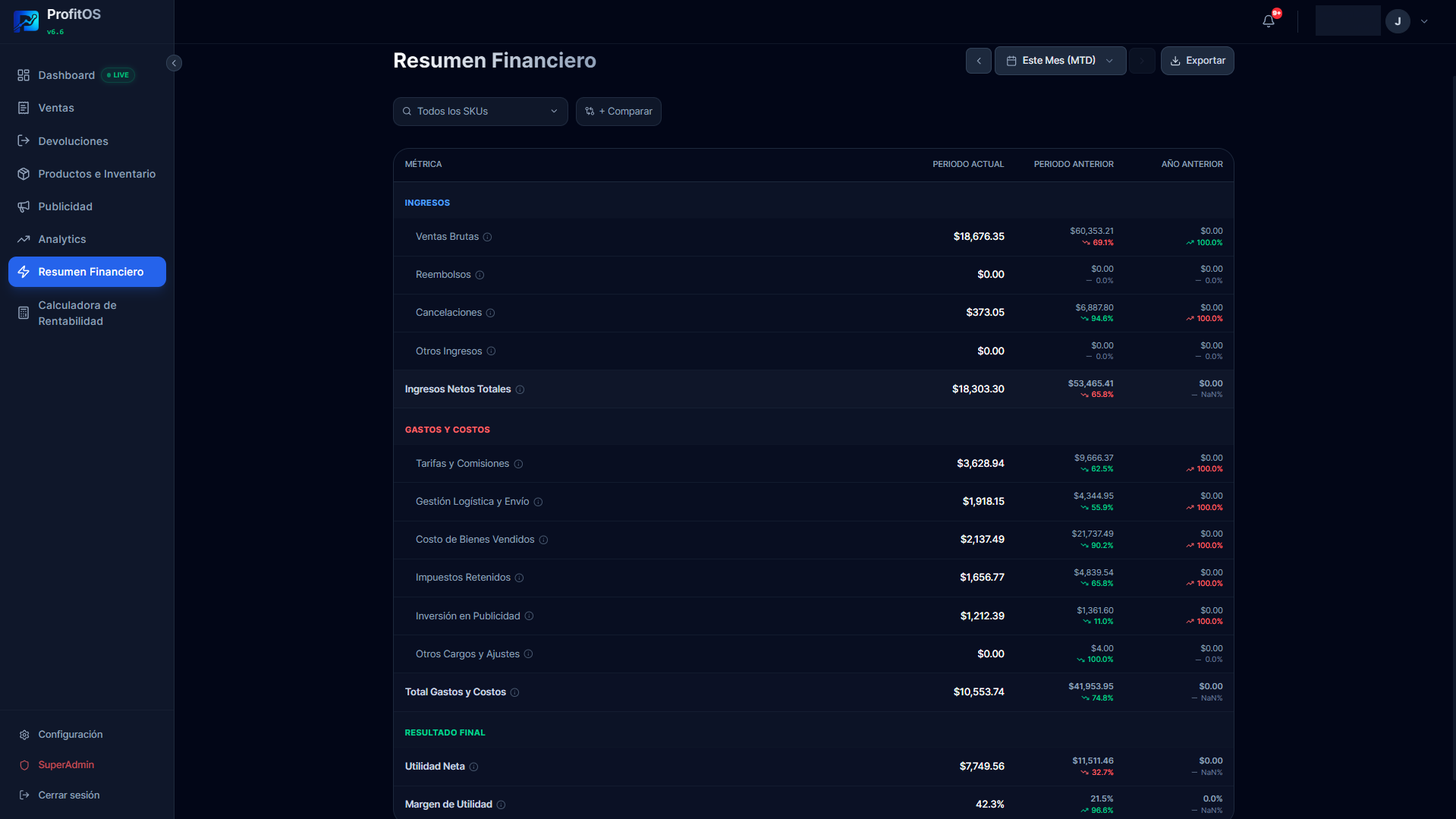Click the info icon next to Ventas Brutas
The image size is (1456, 819).
(488, 237)
